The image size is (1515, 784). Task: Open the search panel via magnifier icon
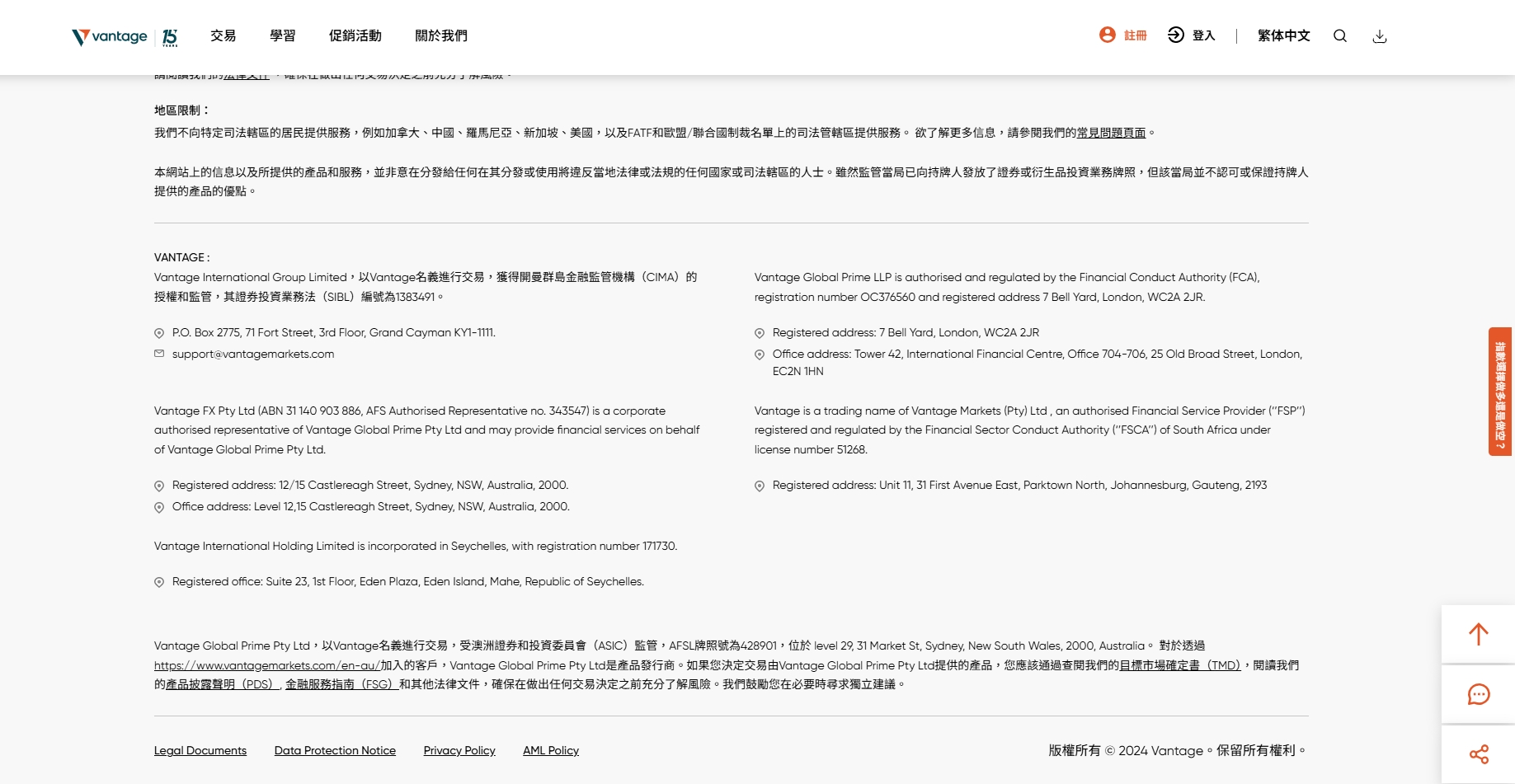pyautogui.click(x=1340, y=36)
